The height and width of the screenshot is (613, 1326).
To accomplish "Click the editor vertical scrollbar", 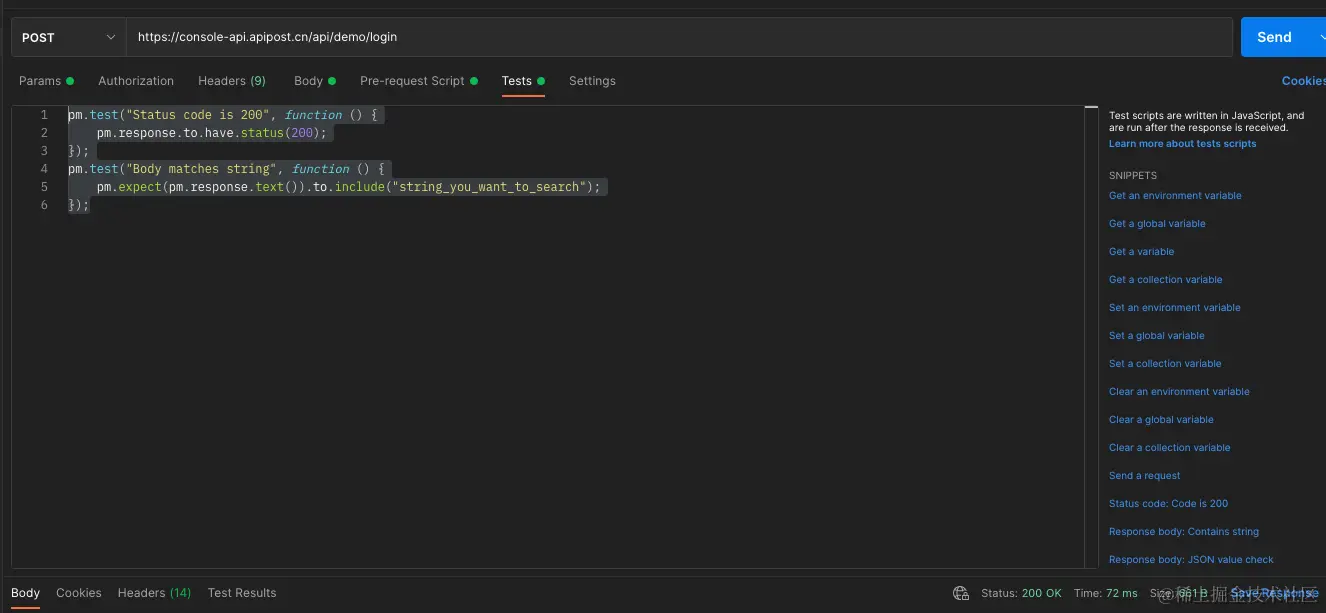I will click(1091, 337).
